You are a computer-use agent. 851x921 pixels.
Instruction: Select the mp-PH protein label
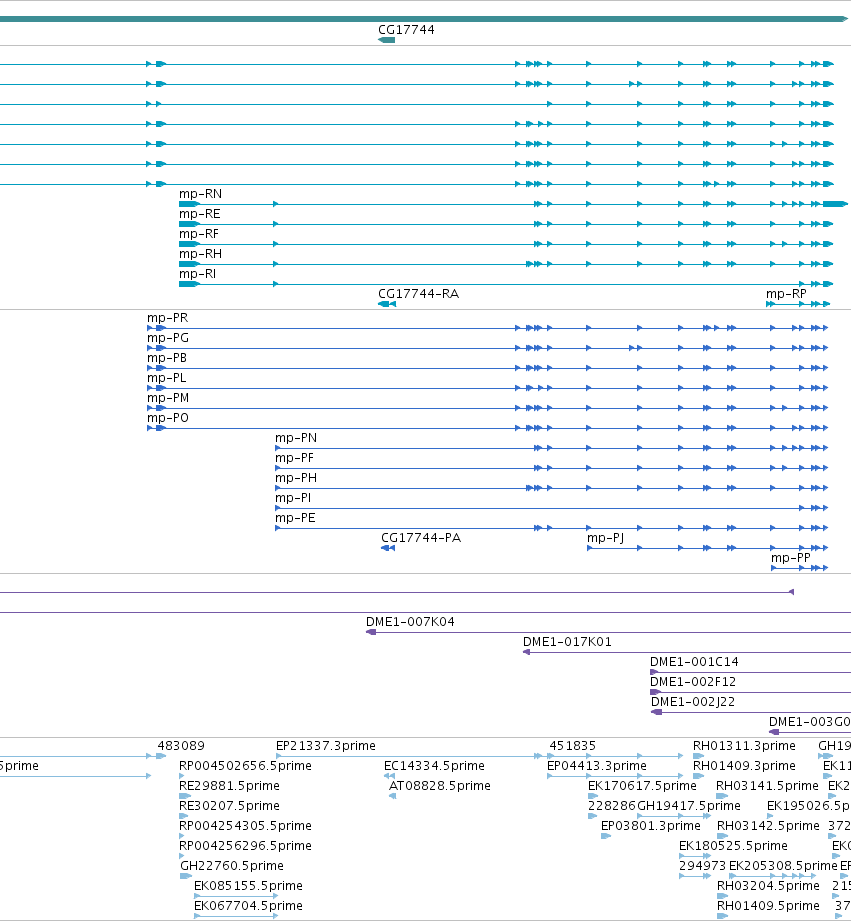click(x=296, y=478)
